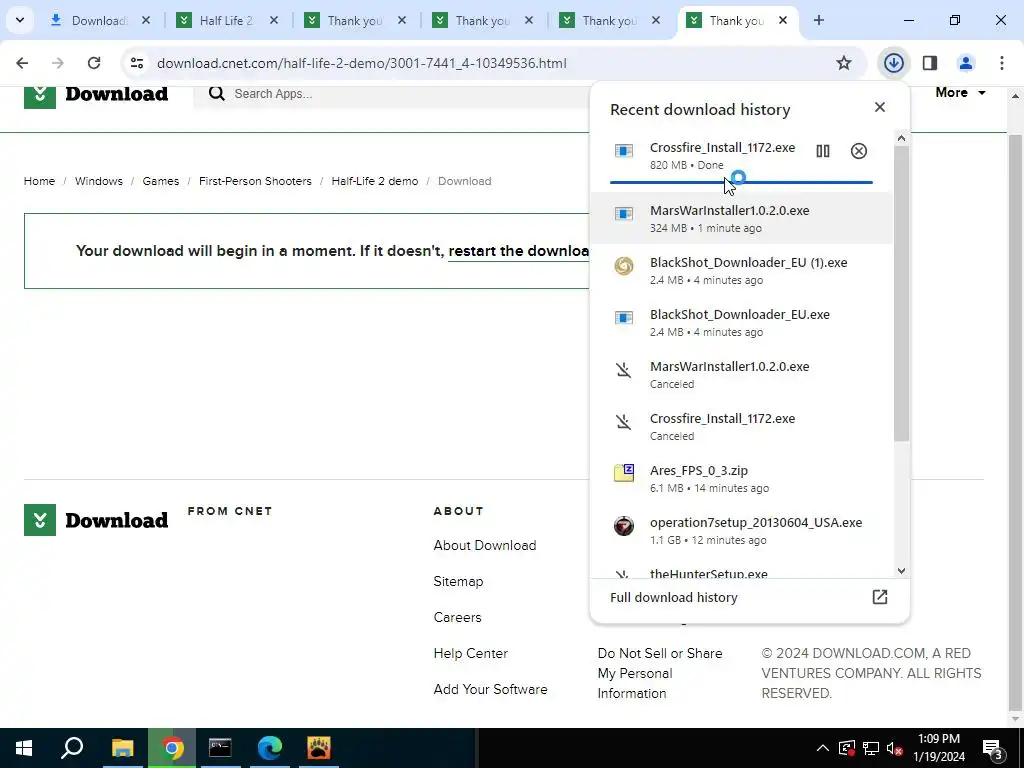Switch to the Half Life 2 tab
Screen dimensions: 1024x768
[226, 21]
